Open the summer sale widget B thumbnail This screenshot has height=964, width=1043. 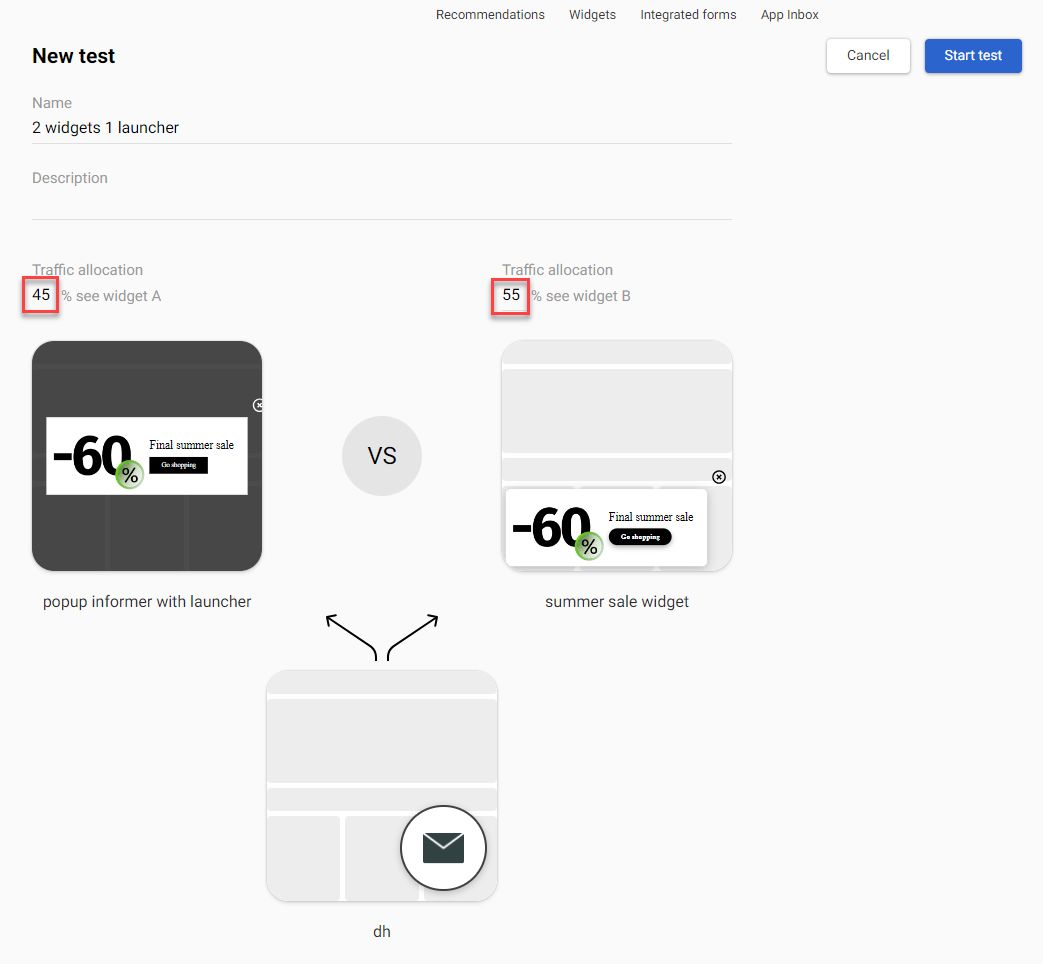click(x=617, y=456)
